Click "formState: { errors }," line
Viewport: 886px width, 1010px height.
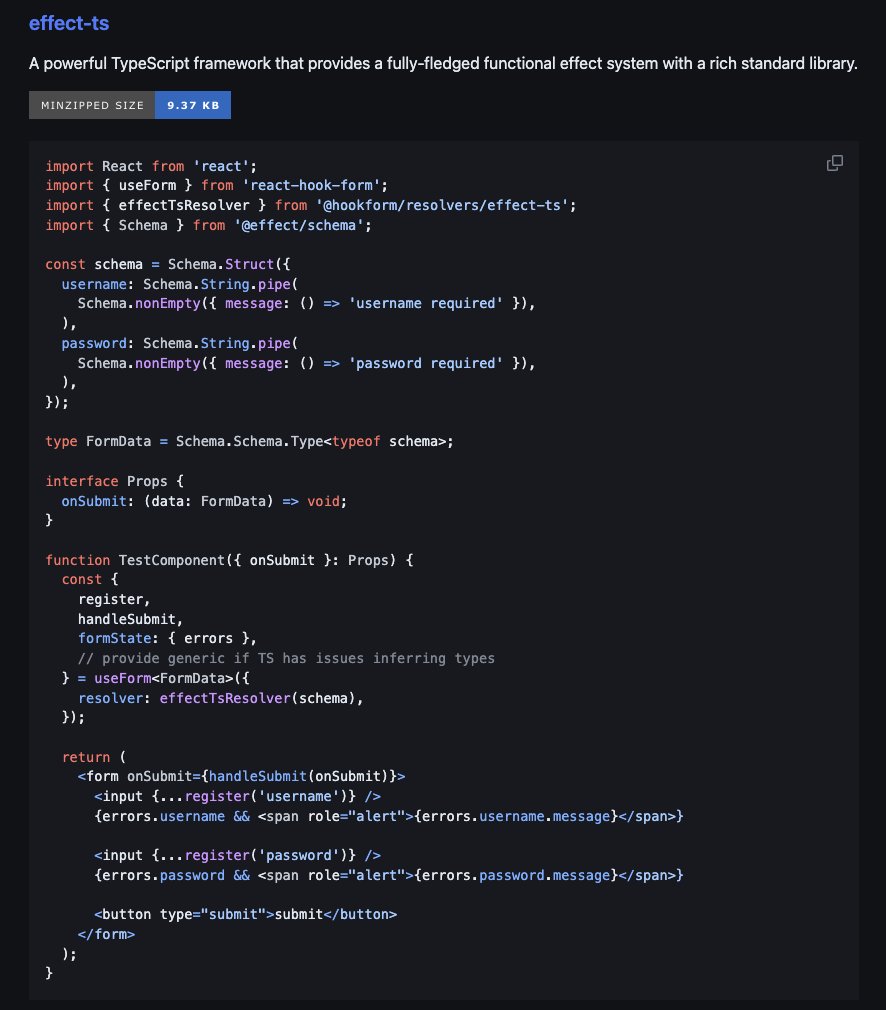[x=168, y=638]
